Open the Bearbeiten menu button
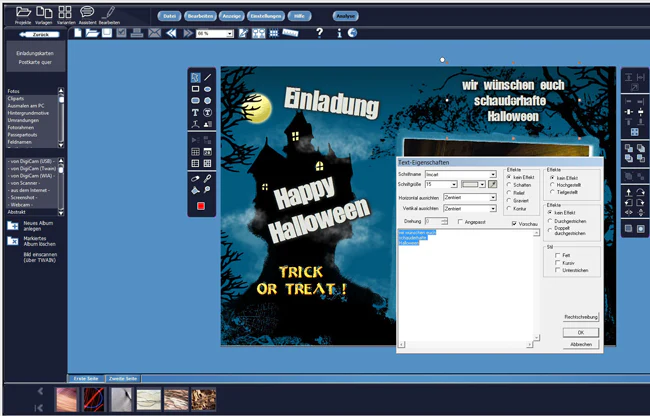The image size is (650, 416). click(x=200, y=16)
